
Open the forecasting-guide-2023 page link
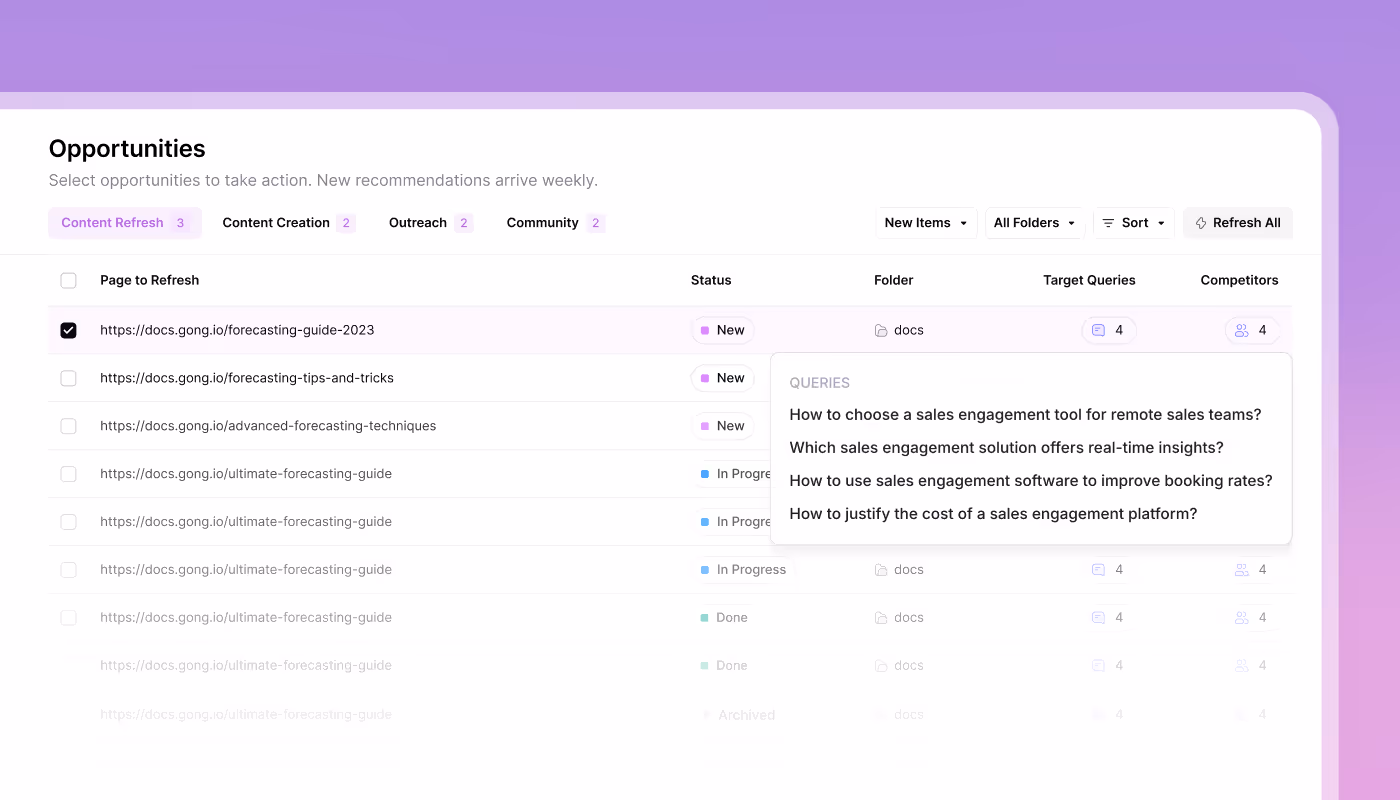[x=237, y=330]
